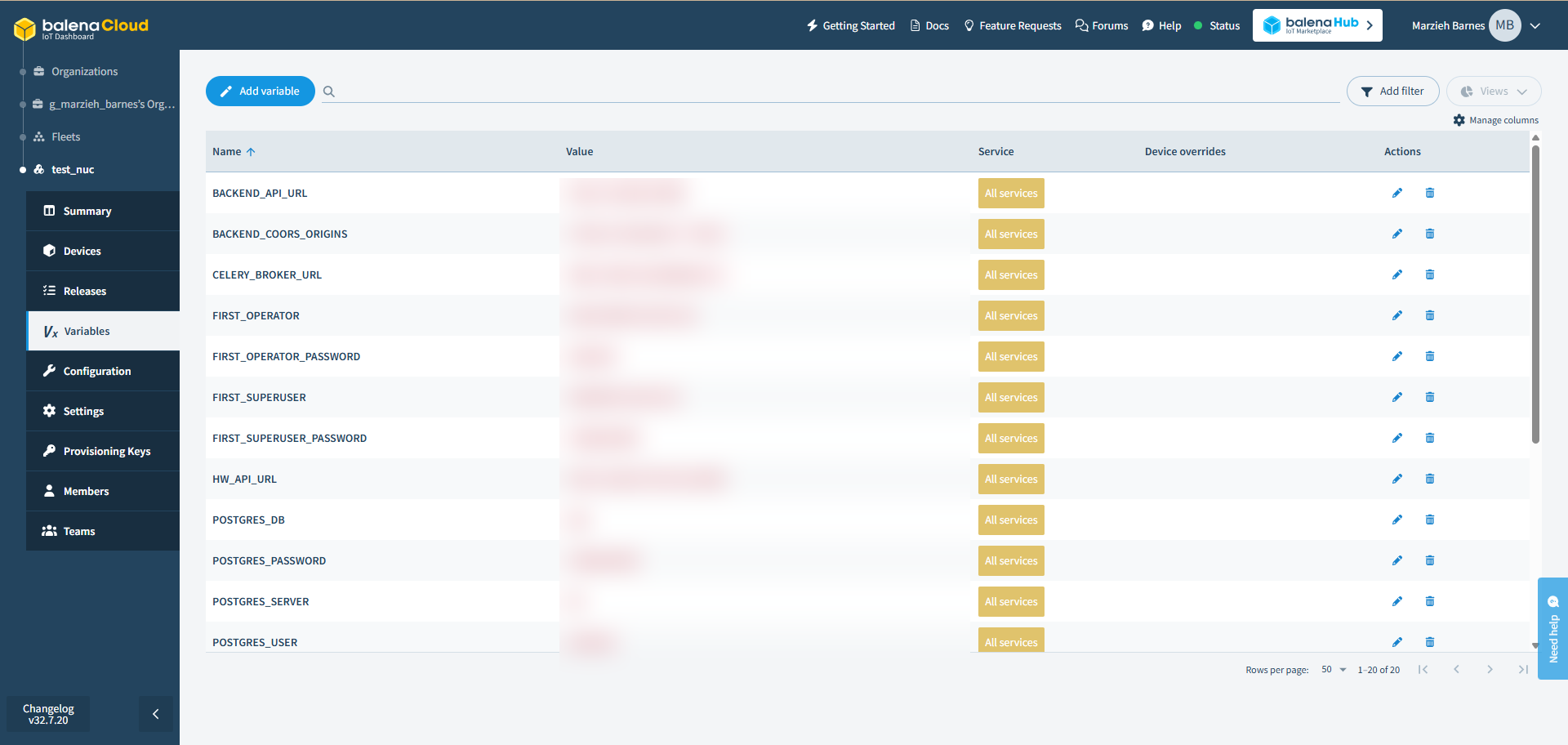The height and width of the screenshot is (745, 1568).
Task: Delete the FIRST_SUPERUSER_PASSWORD variable
Action: coord(1430,438)
